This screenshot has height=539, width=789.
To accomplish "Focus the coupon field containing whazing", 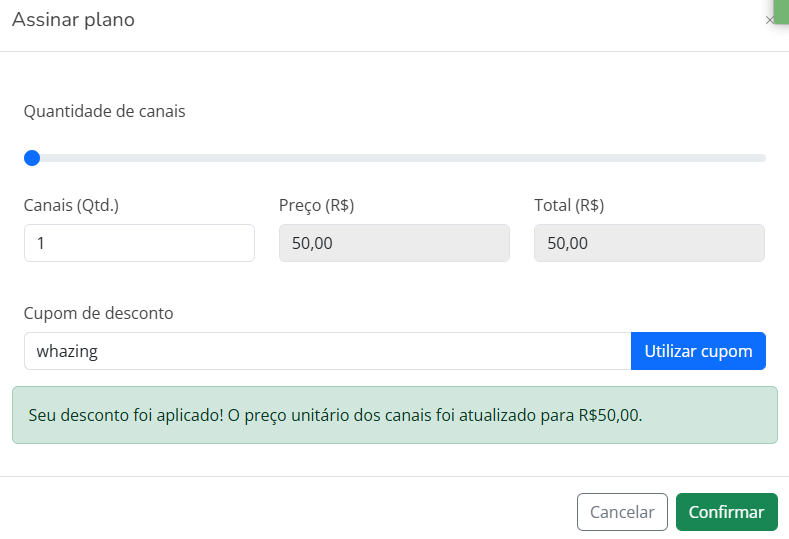I will point(327,351).
